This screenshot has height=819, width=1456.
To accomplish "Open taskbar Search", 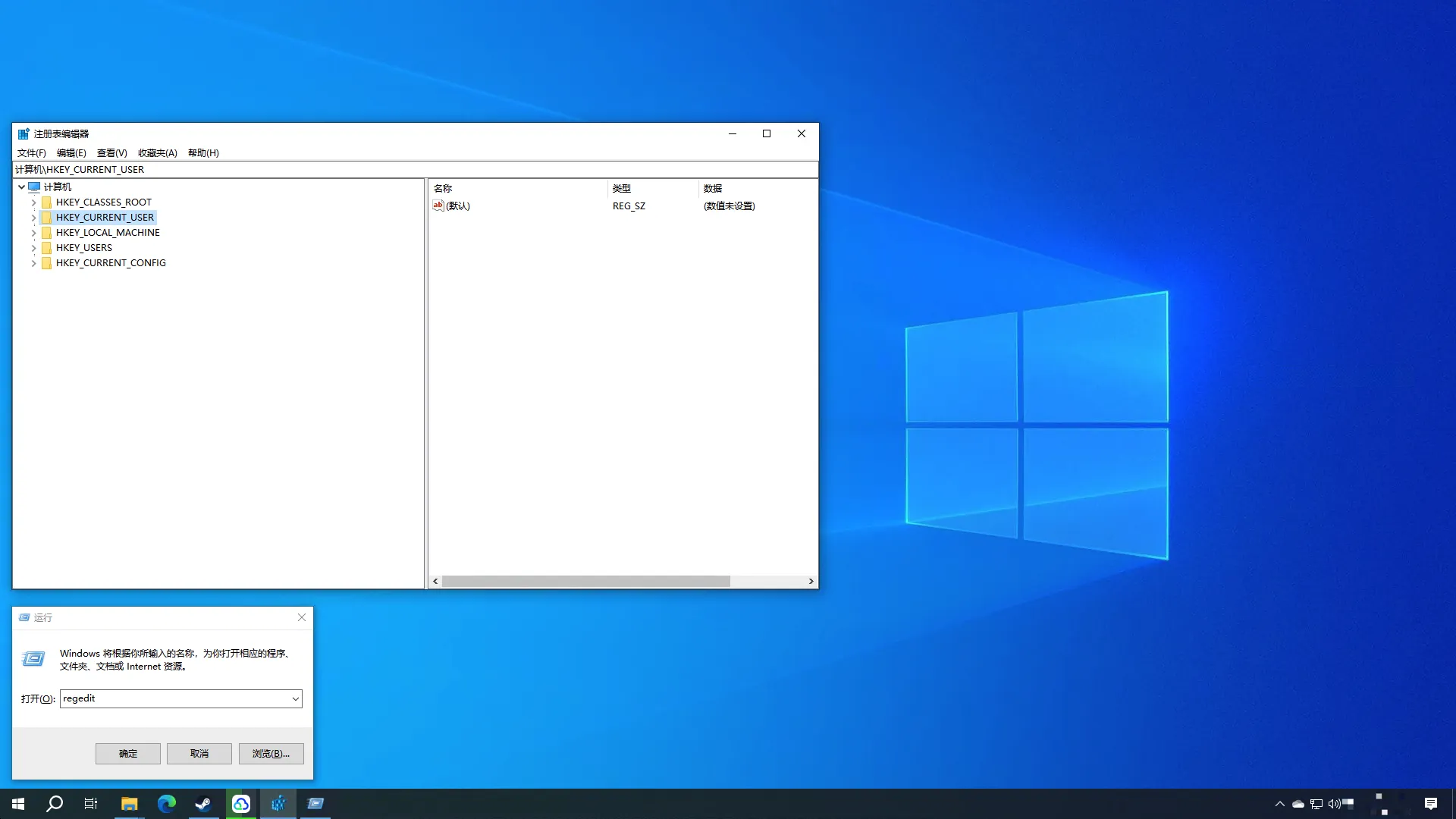I will click(x=55, y=804).
